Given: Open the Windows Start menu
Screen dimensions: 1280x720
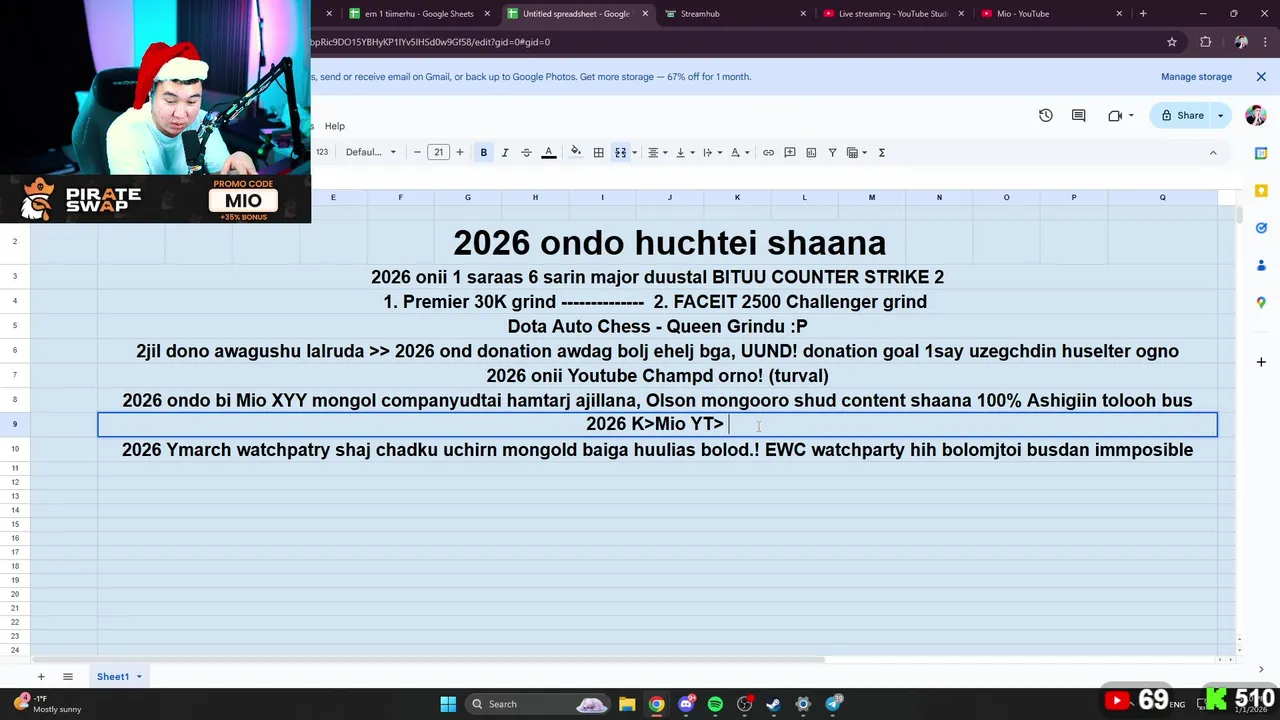Looking at the screenshot, I should tap(448, 704).
